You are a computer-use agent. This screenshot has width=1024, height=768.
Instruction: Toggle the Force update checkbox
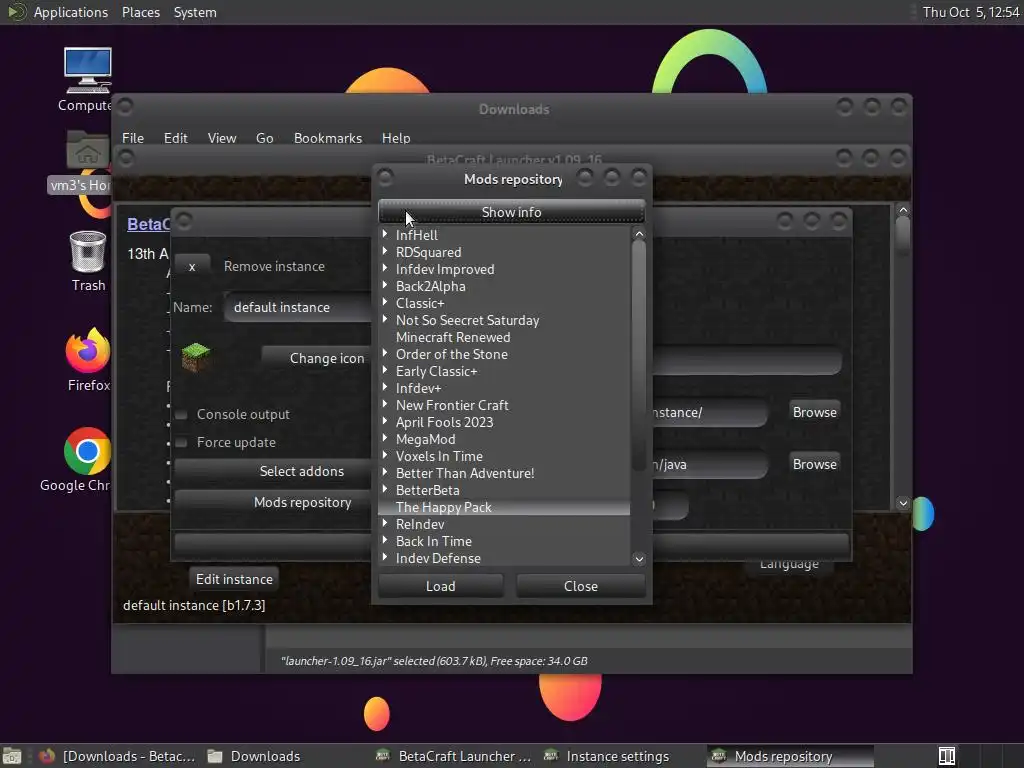(x=182, y=443)
